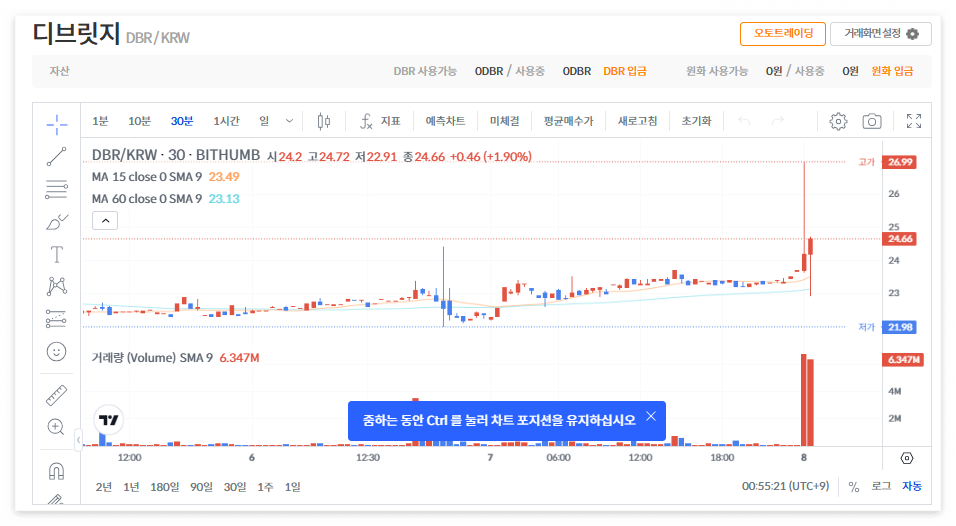This screenshot has width=956, height=526.
Task: Click 초기화 to reset chart
Action: [x=696, y=121]
